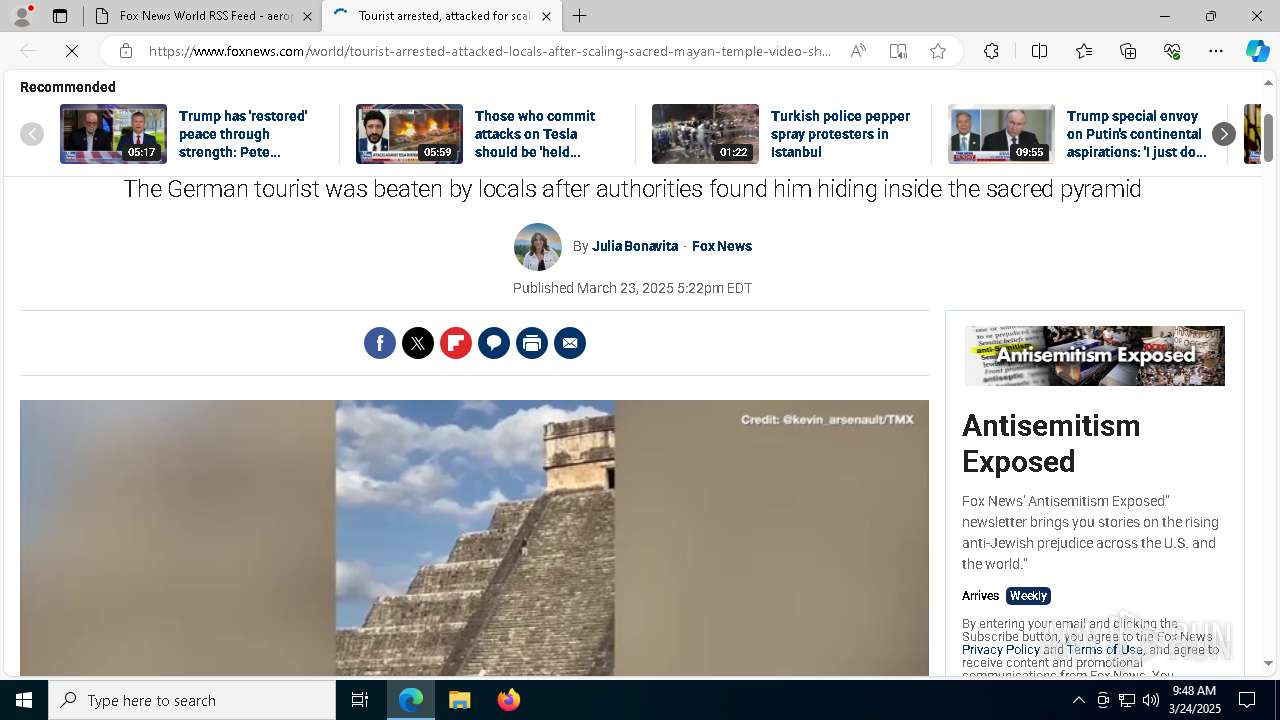Go back to previous page arrow
1280x720 pixels.
(x=28, y=51)
